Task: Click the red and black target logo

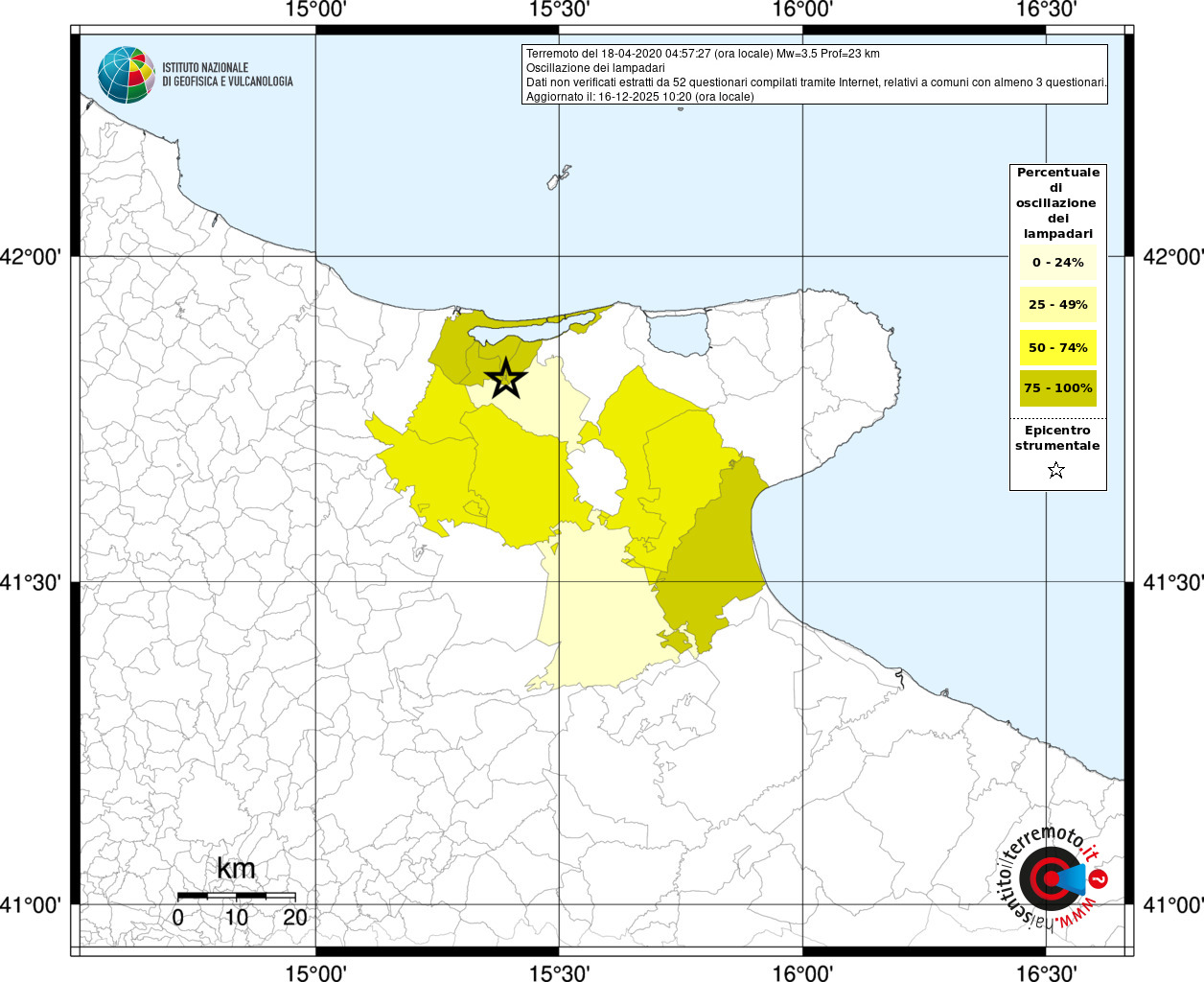Action: [x=1047, y=878]
